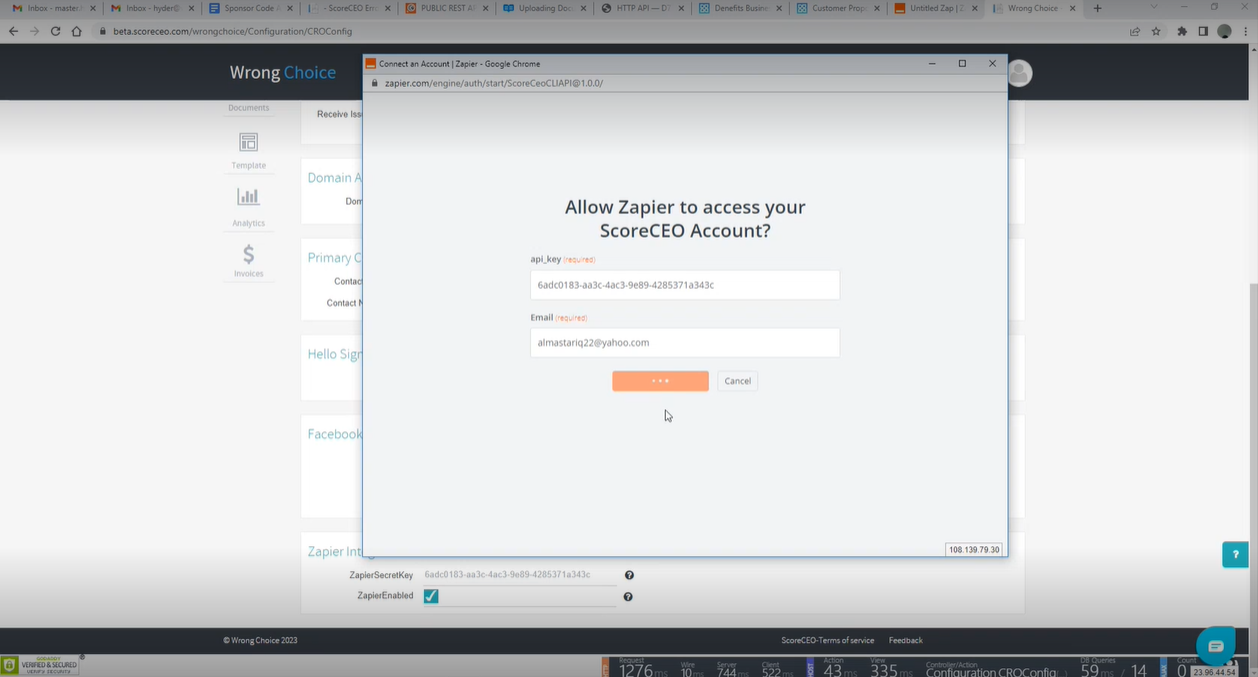The width and height of the screenshot is (1258, 677).
Task: Open Template icon in sidebar
Action: pos(248,142)
